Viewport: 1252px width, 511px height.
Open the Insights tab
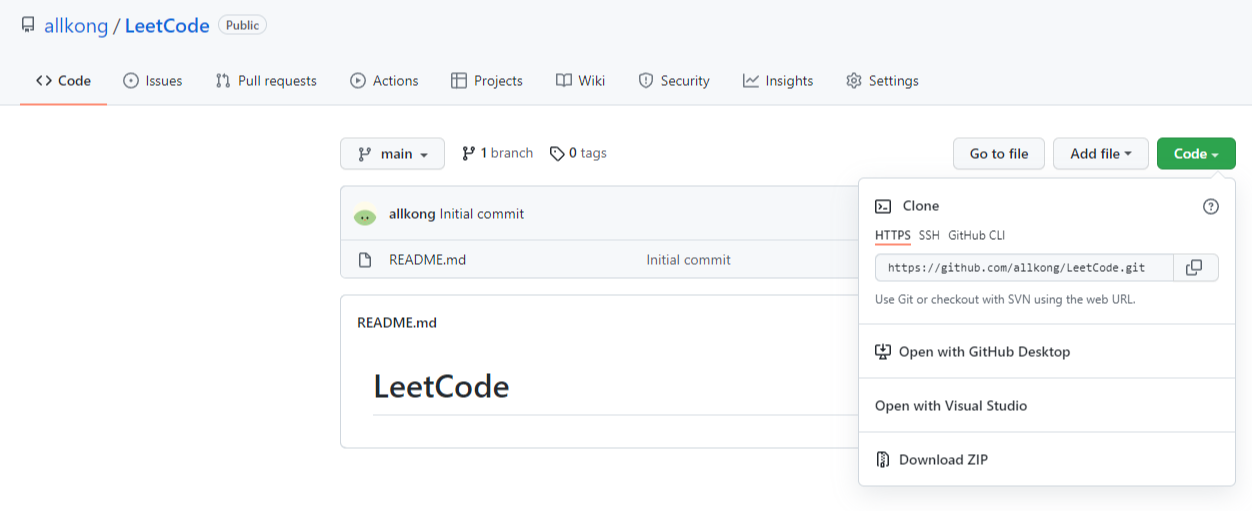tap(778, 81)
